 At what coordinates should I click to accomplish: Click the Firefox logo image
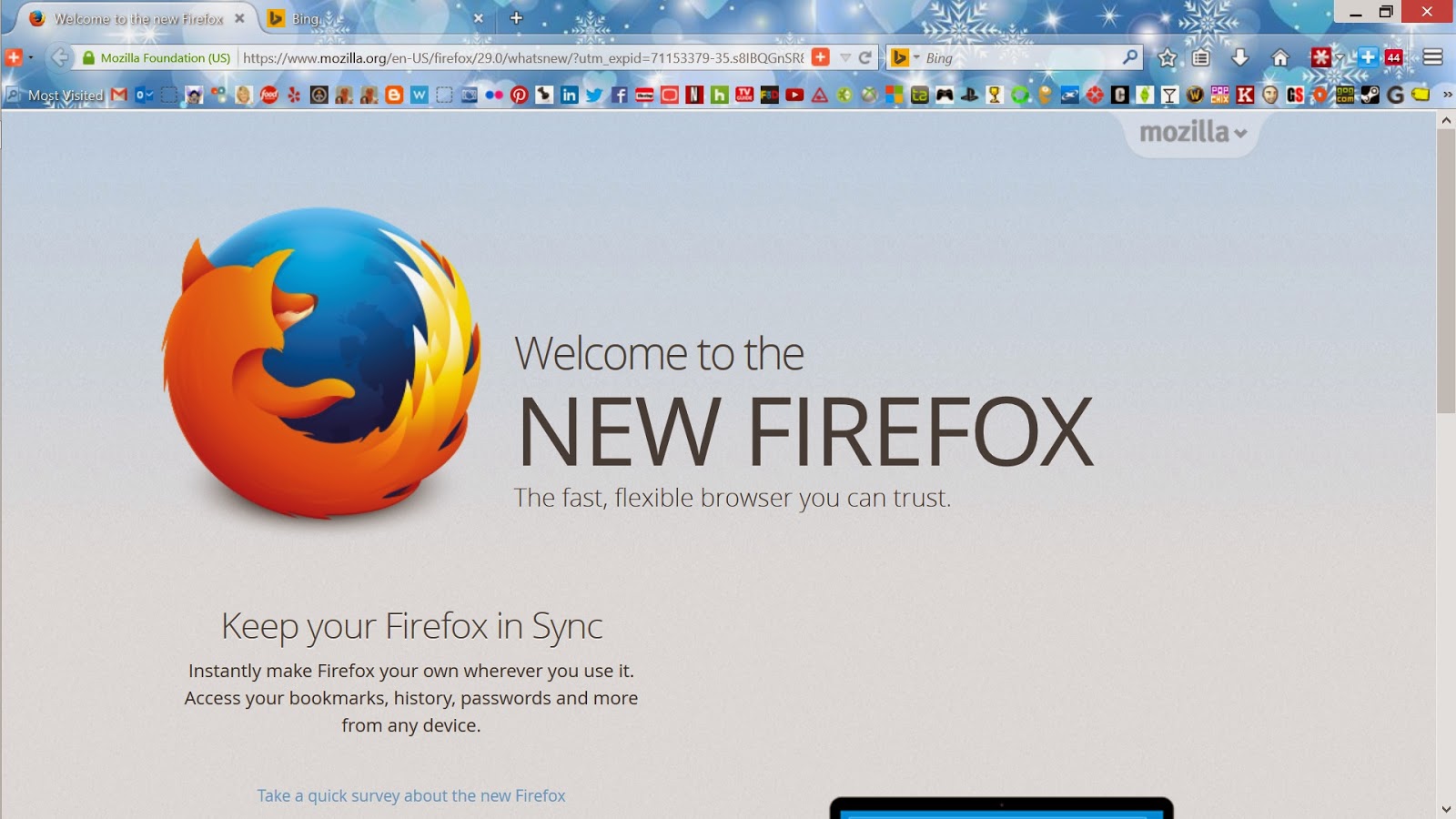click(x=320, y=362)
